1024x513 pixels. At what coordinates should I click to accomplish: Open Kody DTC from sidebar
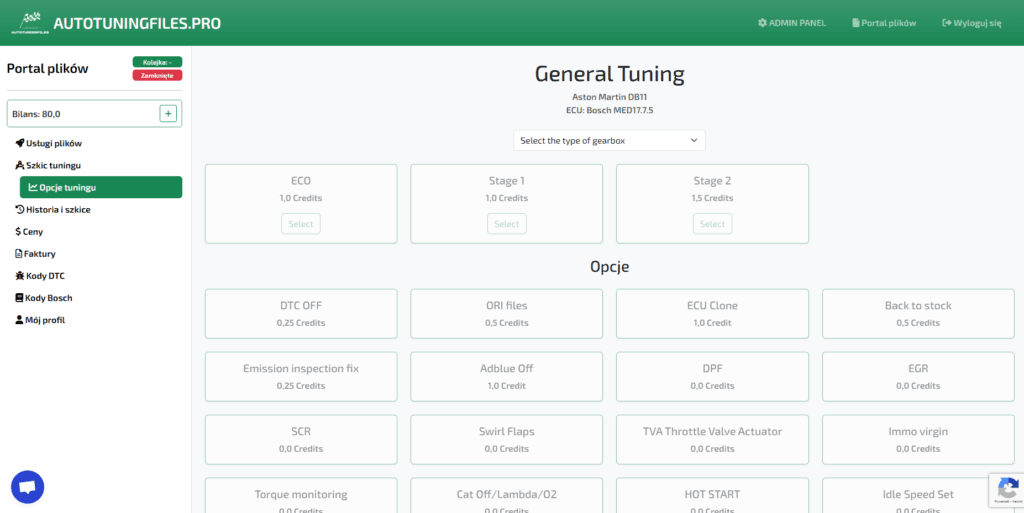point(45,276)
